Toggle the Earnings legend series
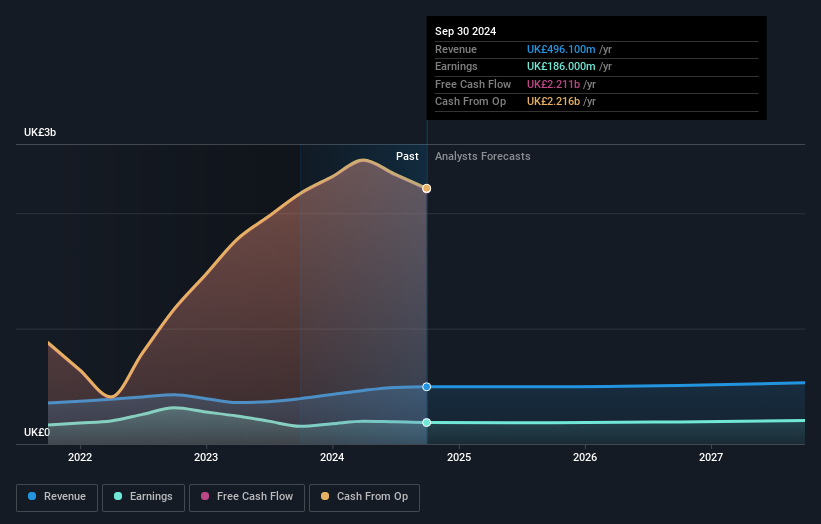821x524 pixels. [x=143, y=497]
